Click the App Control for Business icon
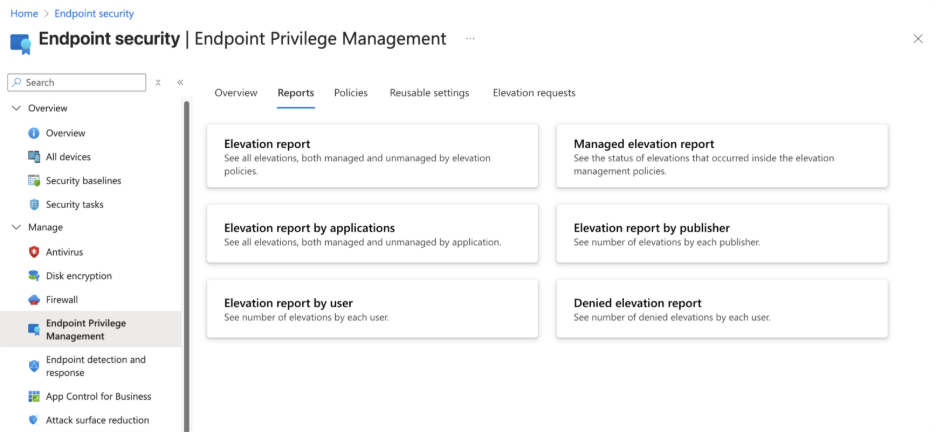Image resolution: width=936 pixels, height=432 pixels. (34, 397)
